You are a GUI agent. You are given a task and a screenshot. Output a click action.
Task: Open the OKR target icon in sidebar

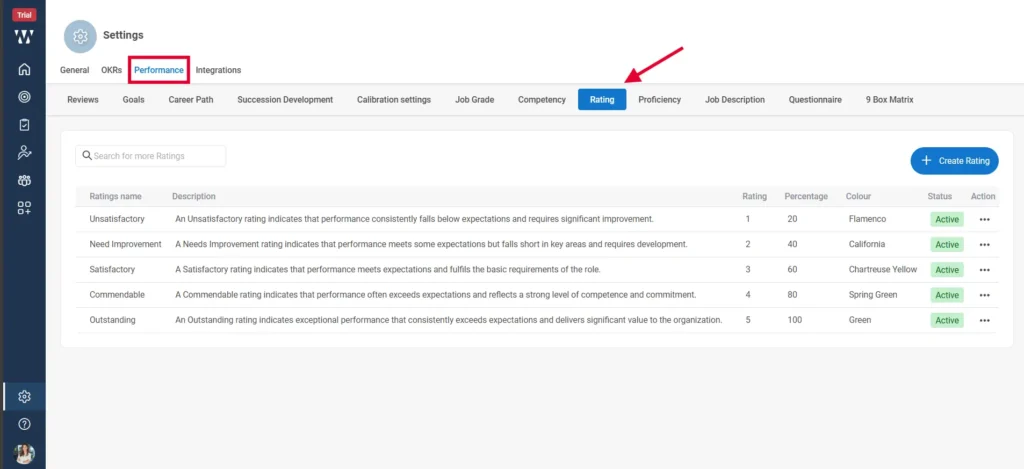point(24,97)
